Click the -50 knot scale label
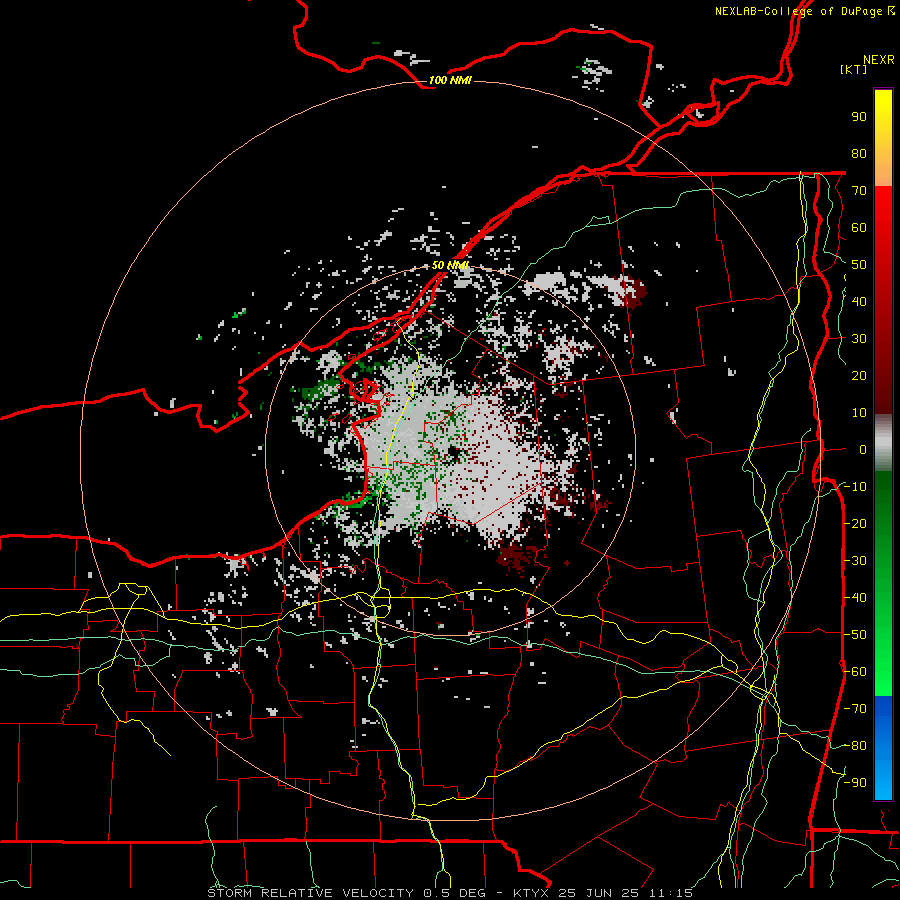This screenshot has height=900, width=900. coord(855,635)
